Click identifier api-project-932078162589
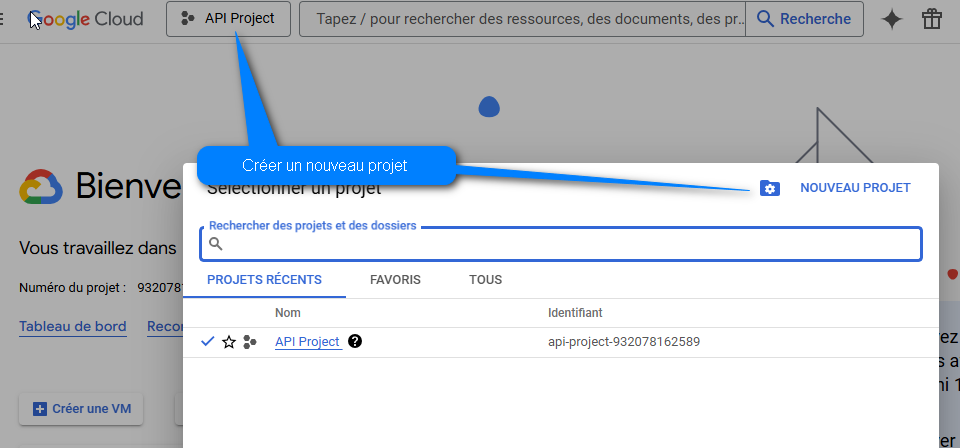Screen dimensions: 960x448 624,342
